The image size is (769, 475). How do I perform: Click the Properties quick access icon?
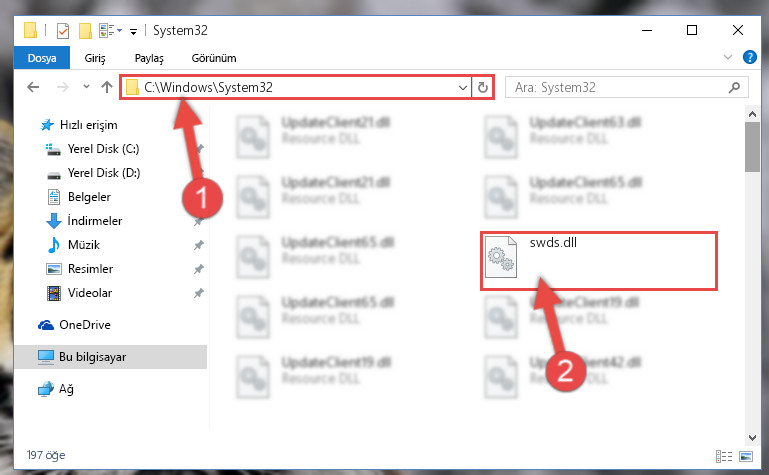click(x=63, y=31)
